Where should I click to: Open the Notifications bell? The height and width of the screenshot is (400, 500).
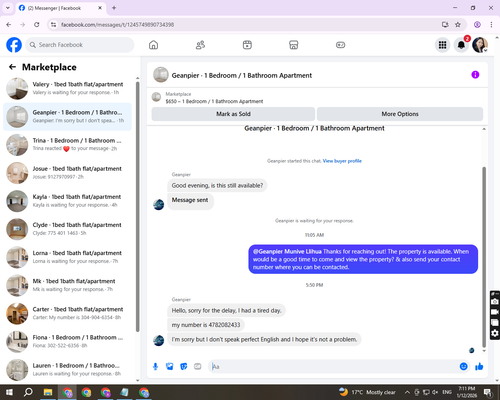coord(461,45)
